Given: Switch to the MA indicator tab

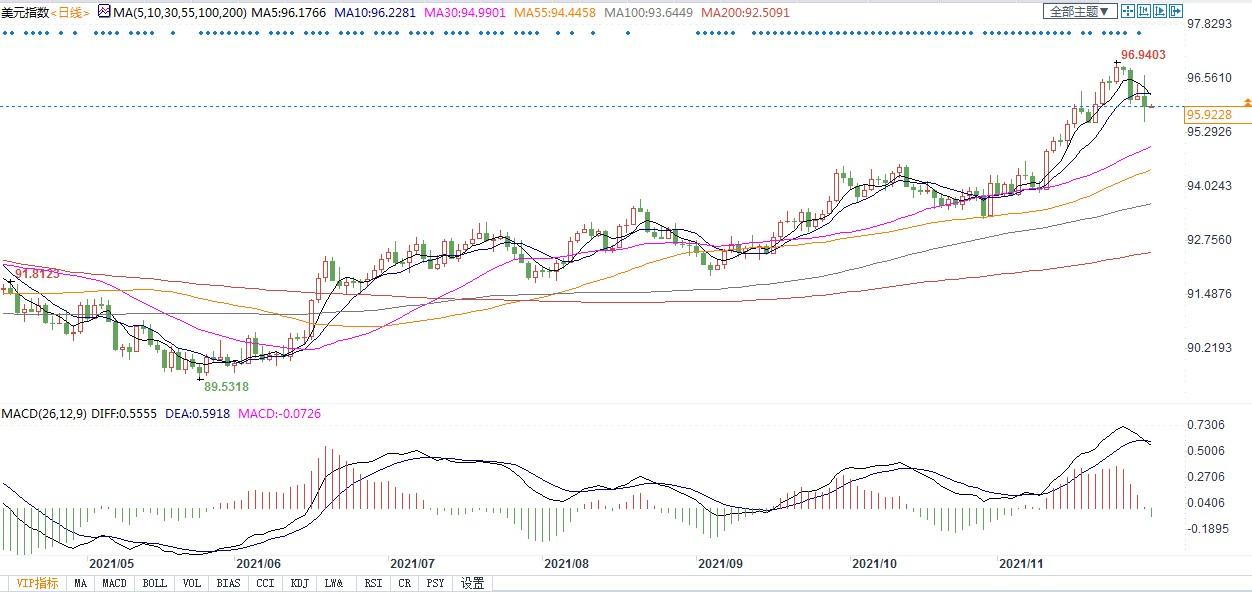Looking at the screenshot, I should point(81,583).
